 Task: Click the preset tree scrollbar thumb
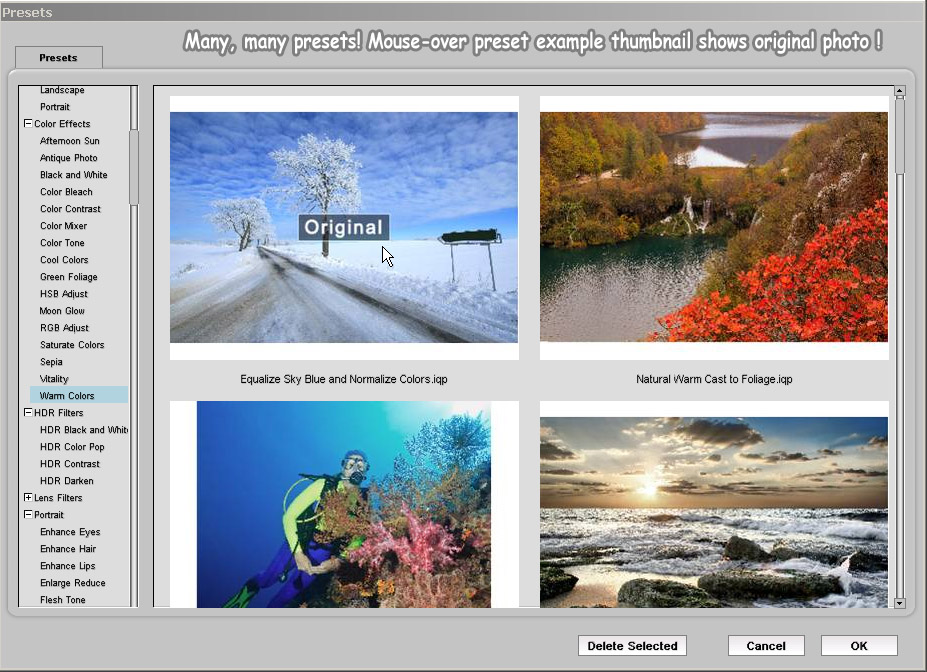pyautogui.click(x=134, y=168)
